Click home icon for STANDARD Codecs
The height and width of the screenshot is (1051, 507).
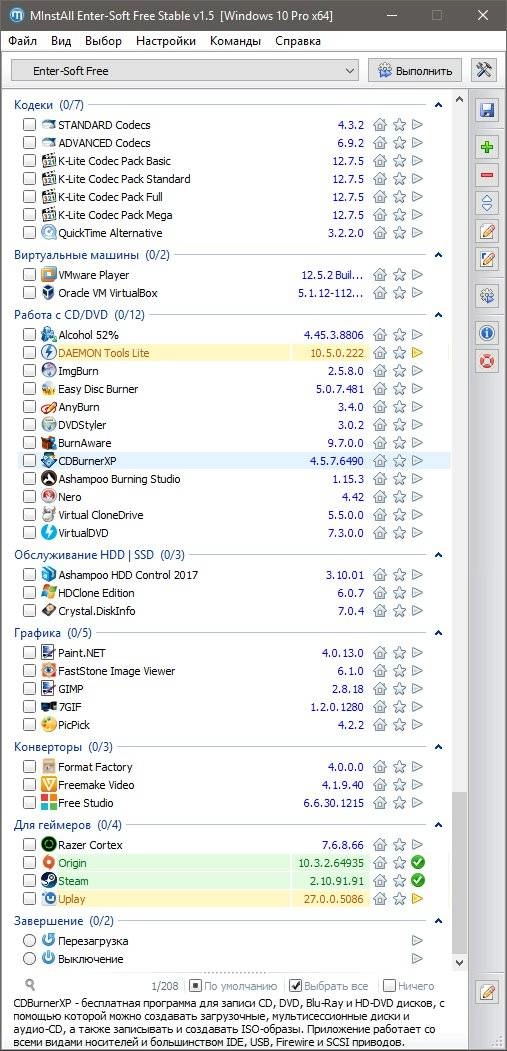point(380,125)
